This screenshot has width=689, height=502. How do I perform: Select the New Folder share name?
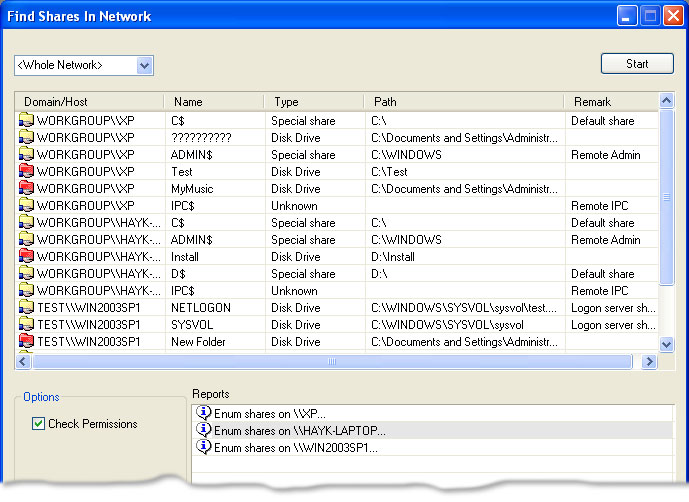pyautogui.click(x=198, y=342)
